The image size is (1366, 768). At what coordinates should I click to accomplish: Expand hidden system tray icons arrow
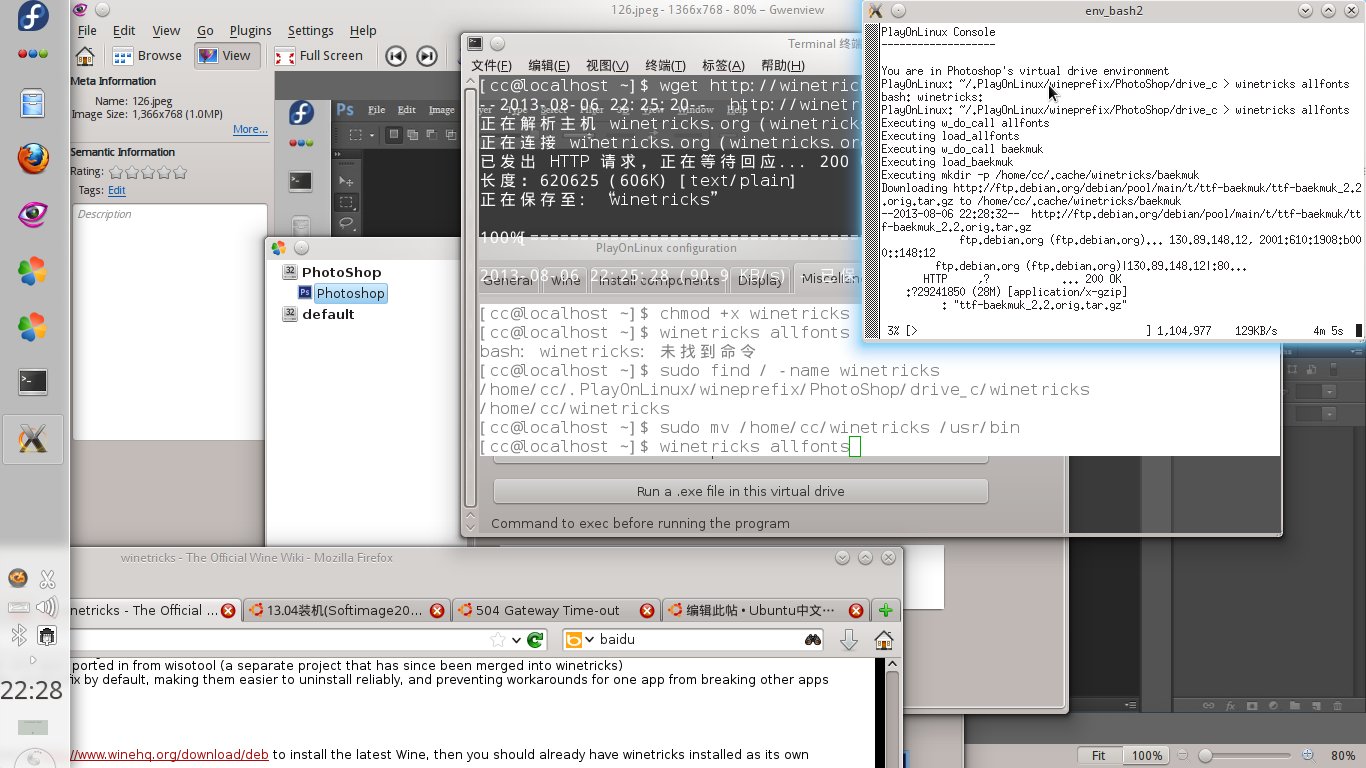(33, 660)
